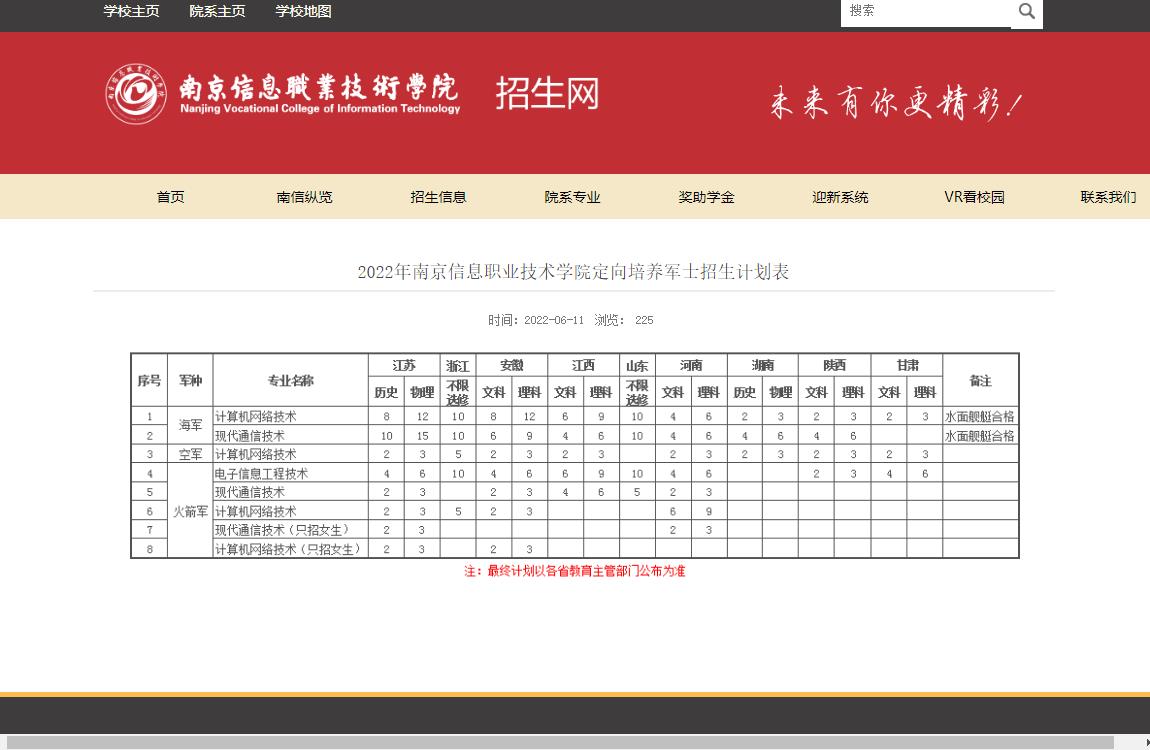
Task: Open the 院系主页 link
Action: (x=217, y=12)
